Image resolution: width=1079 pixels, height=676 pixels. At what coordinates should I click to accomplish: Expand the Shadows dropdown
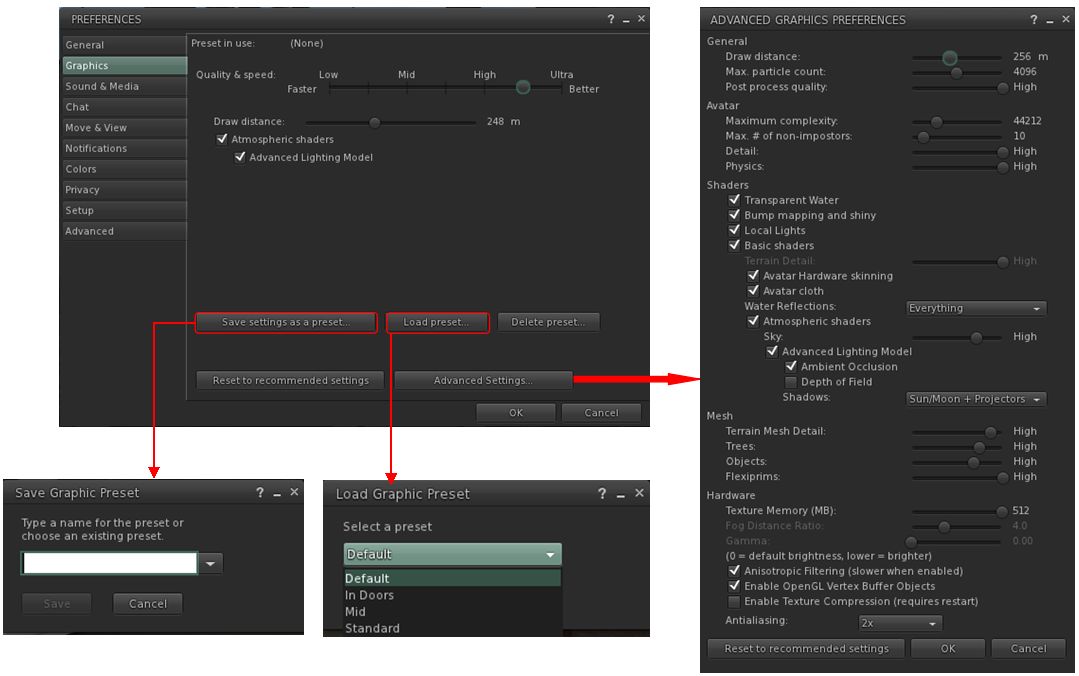(975, 399)
